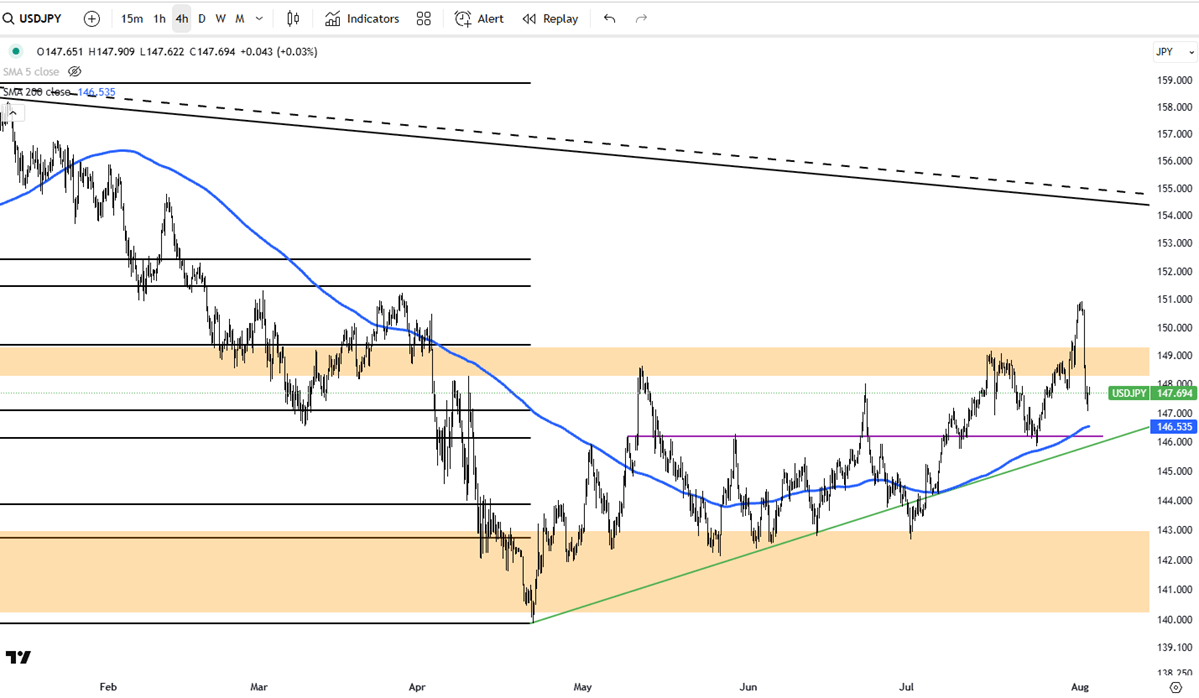Open the indicator templates grid icon
Image resolution: width=1199 pixels, height=698 pixels.
pyautogui.click(x=424, y=18)
